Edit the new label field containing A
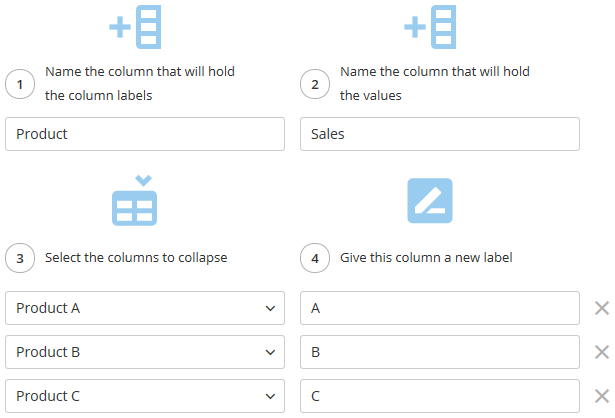This screenshot has height=418, width=615. pos(440,308)
